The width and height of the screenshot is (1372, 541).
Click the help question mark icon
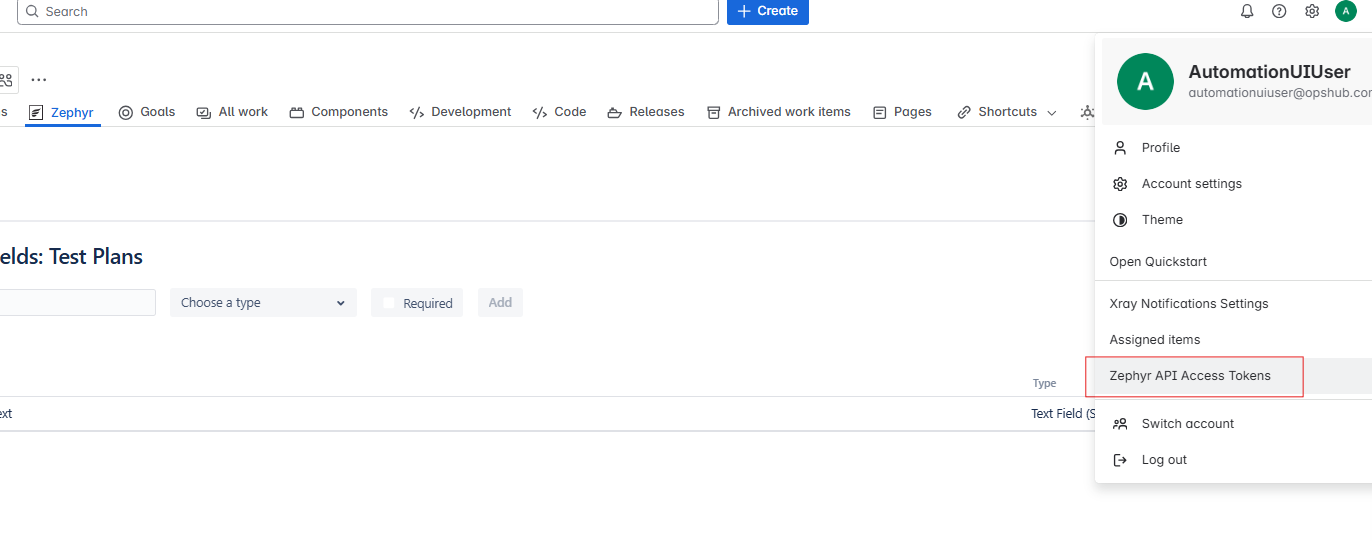[1279, 11]
